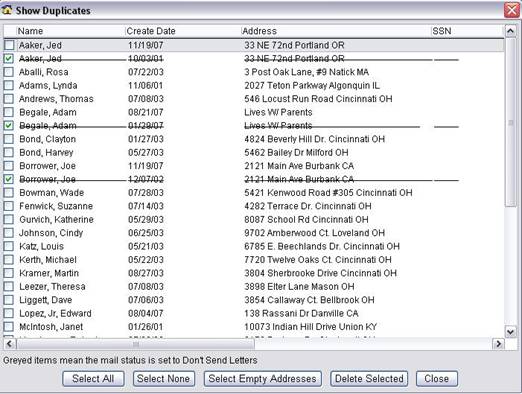Click '8087 School Rd Cincinnati OH'
522x394 pixels.
(x=306, y=219)
